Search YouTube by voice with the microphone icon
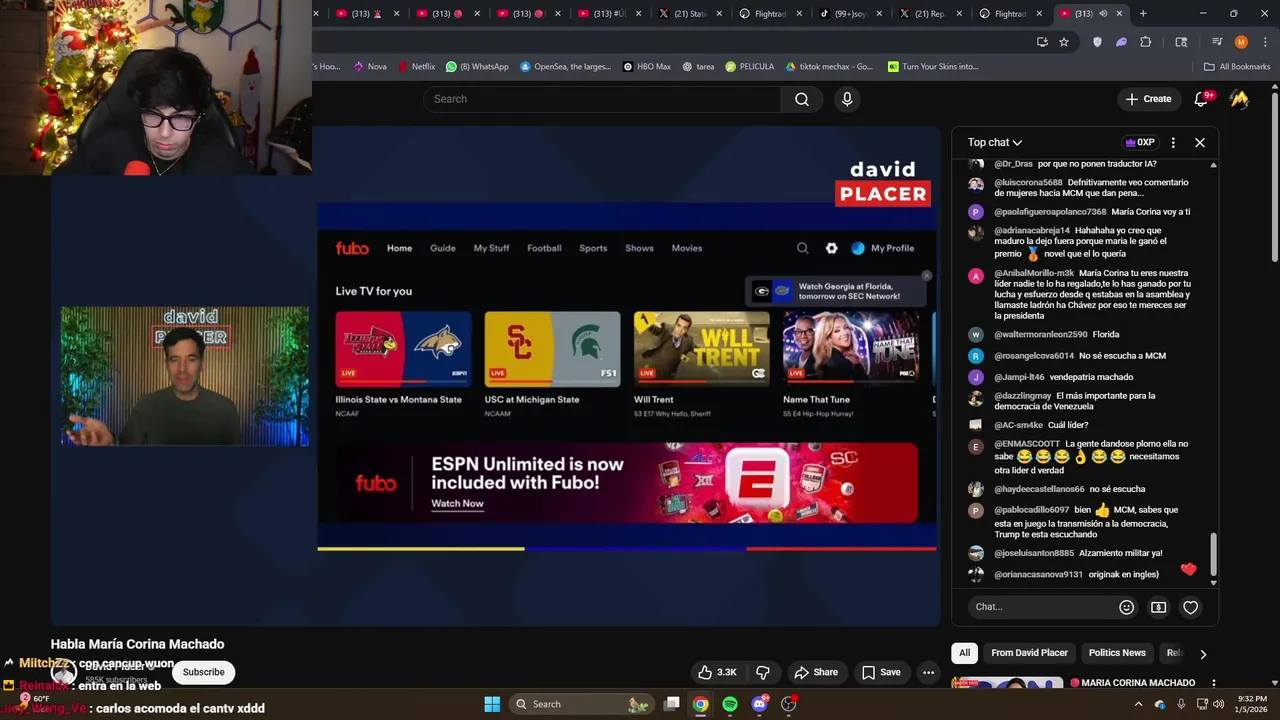Screen dimensions: 1280x720 [847, 99]
